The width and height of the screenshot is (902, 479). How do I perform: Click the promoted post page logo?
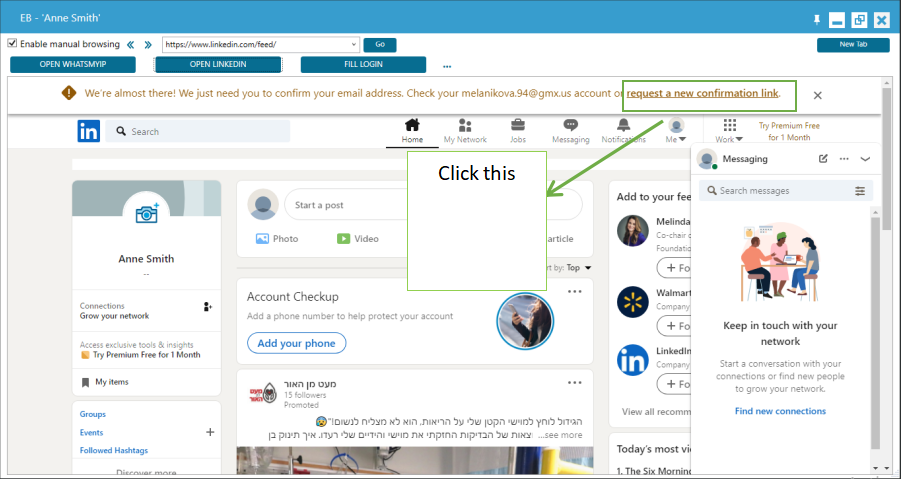tap(262, 395)
